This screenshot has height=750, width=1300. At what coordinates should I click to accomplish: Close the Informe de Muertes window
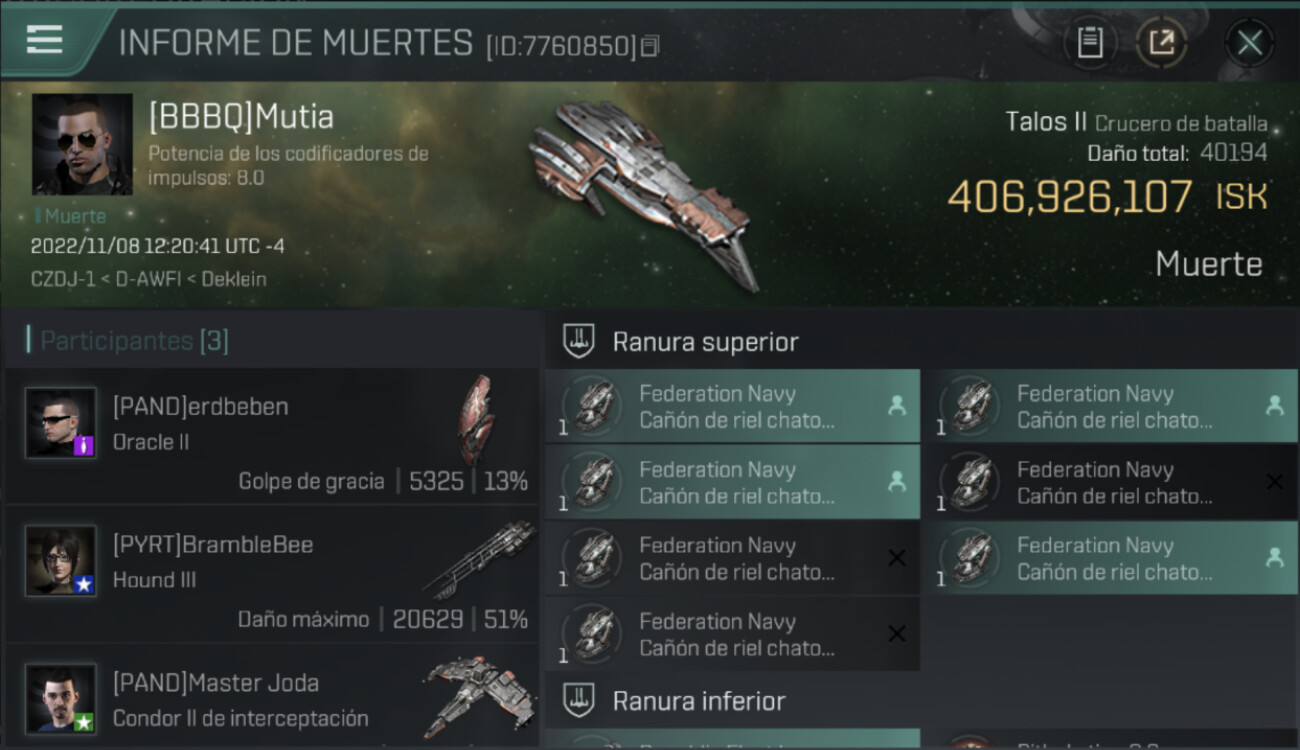[1249, 43]
